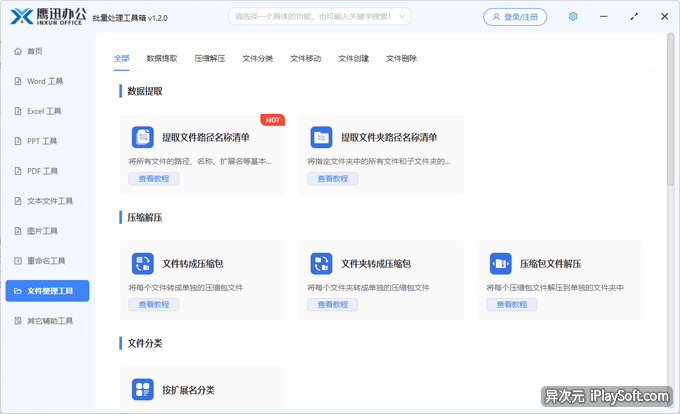
Task: Click the description 将每个文件夹转成单独的压缩包文件
Action: point(369,287)
